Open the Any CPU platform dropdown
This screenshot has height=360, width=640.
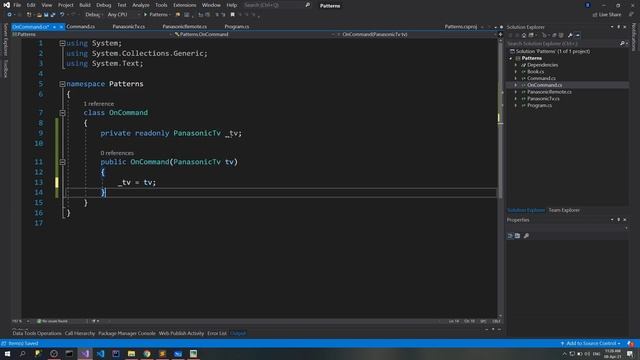click(123, 15)
